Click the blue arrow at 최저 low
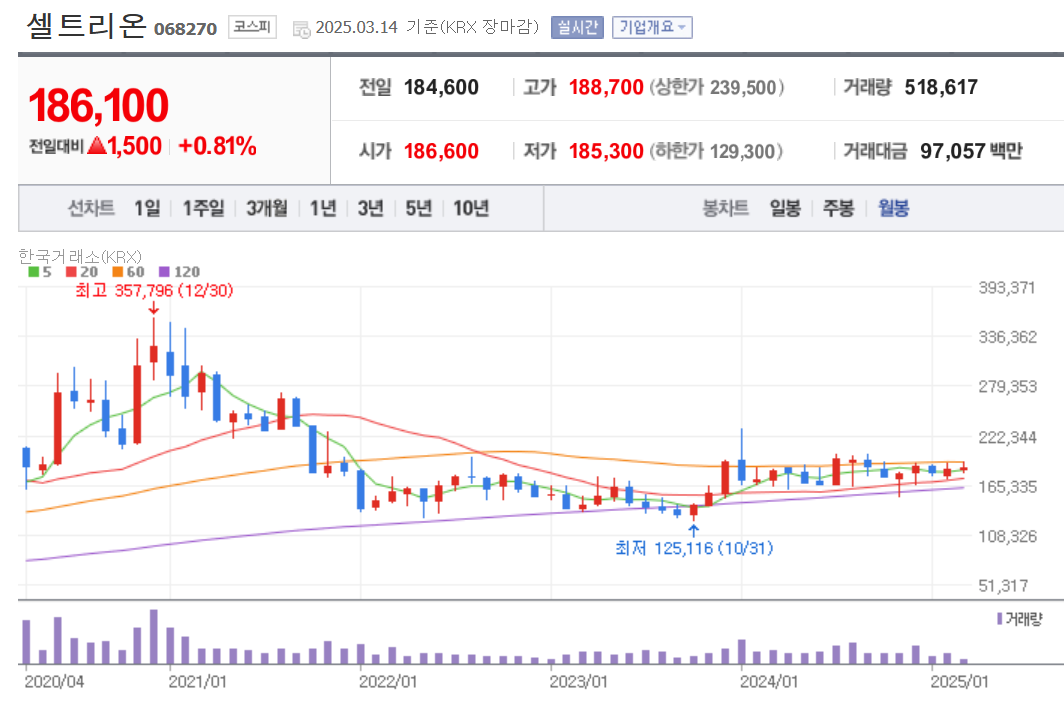 click(694, 531)
